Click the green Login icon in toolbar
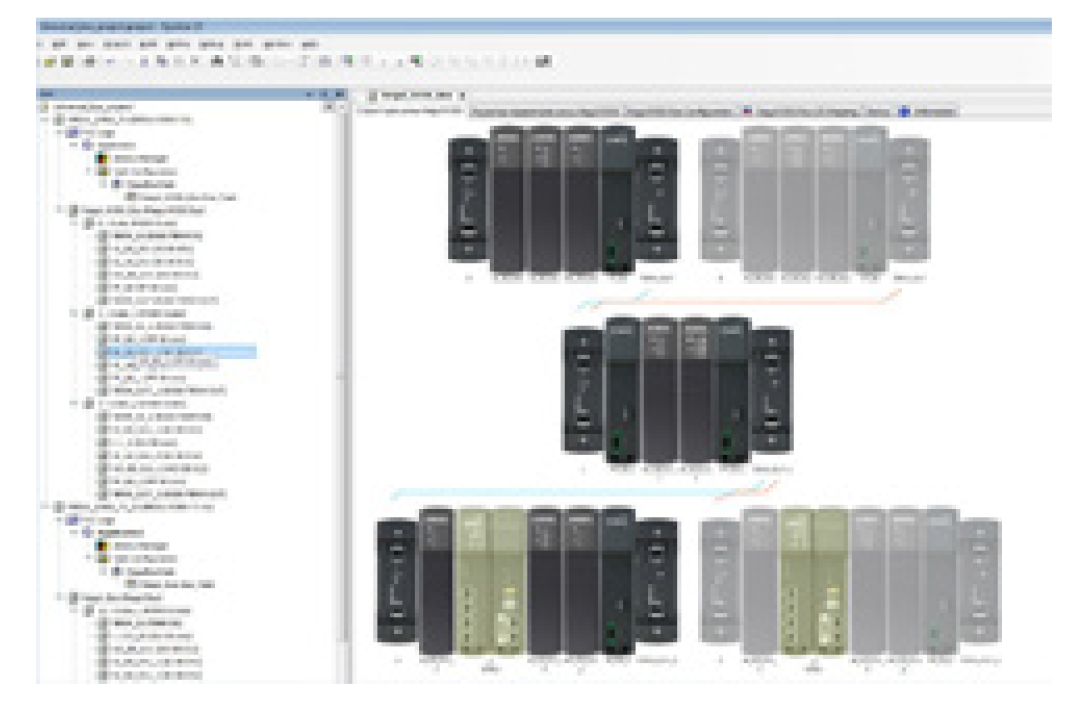The height and width of the screenshot is (708, 1076). pos(415,62)
